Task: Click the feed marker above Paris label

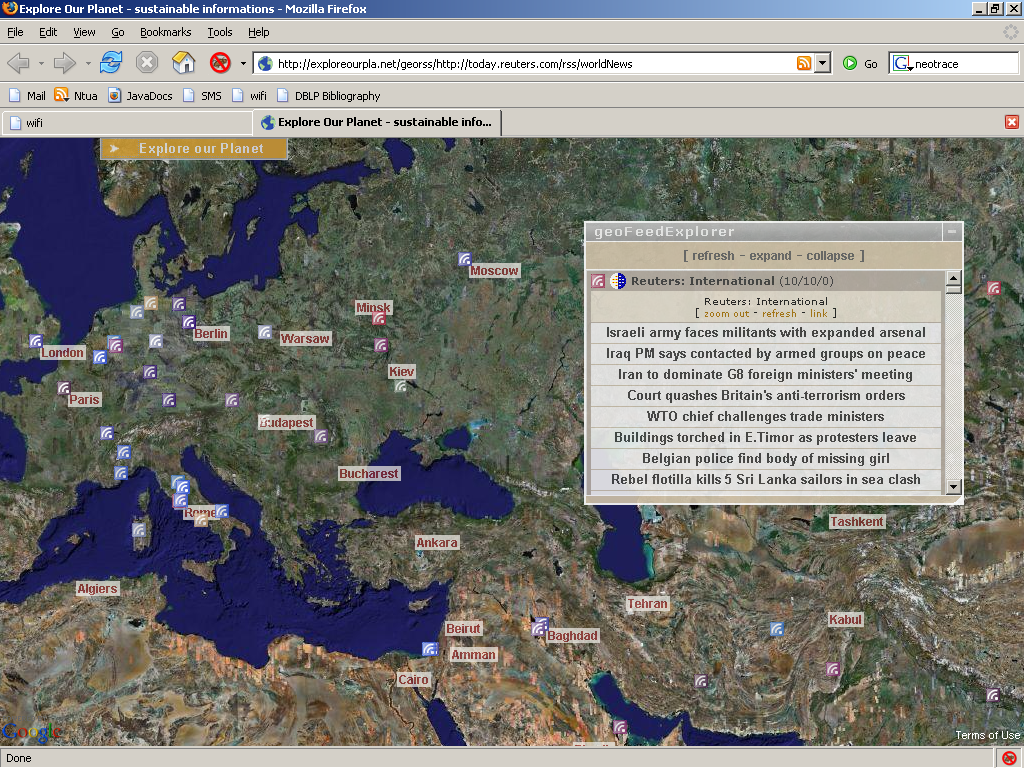Action: 63,388
